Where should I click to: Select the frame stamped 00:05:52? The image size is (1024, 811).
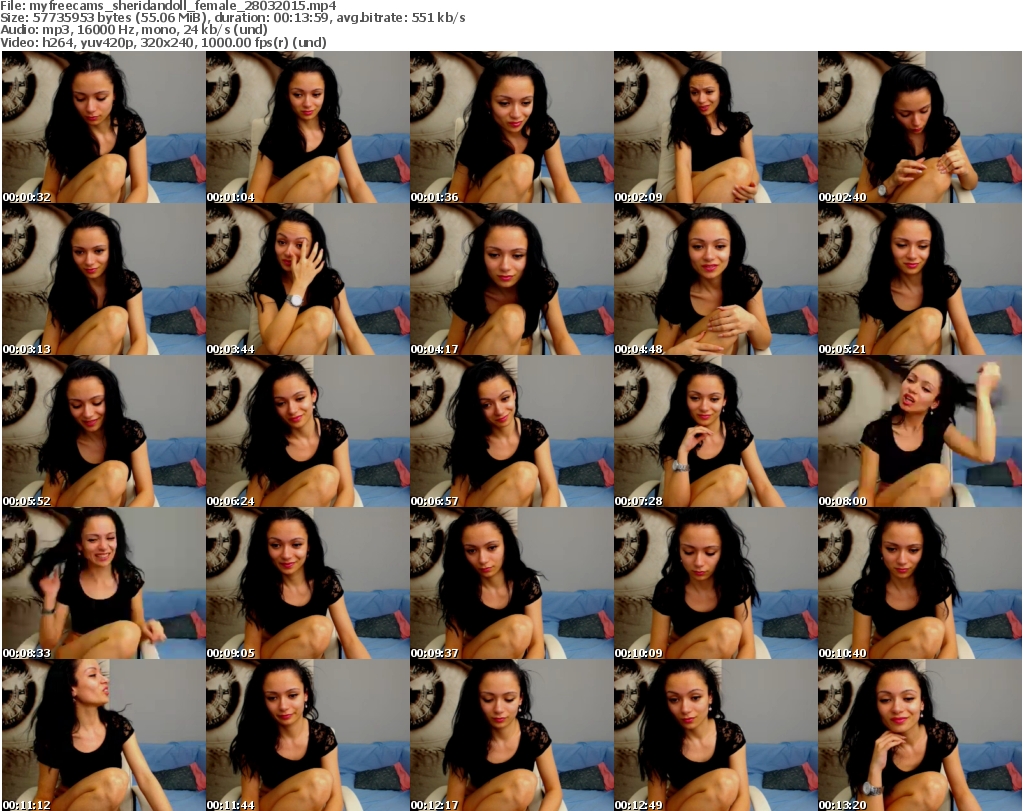(x=104, y=431)
